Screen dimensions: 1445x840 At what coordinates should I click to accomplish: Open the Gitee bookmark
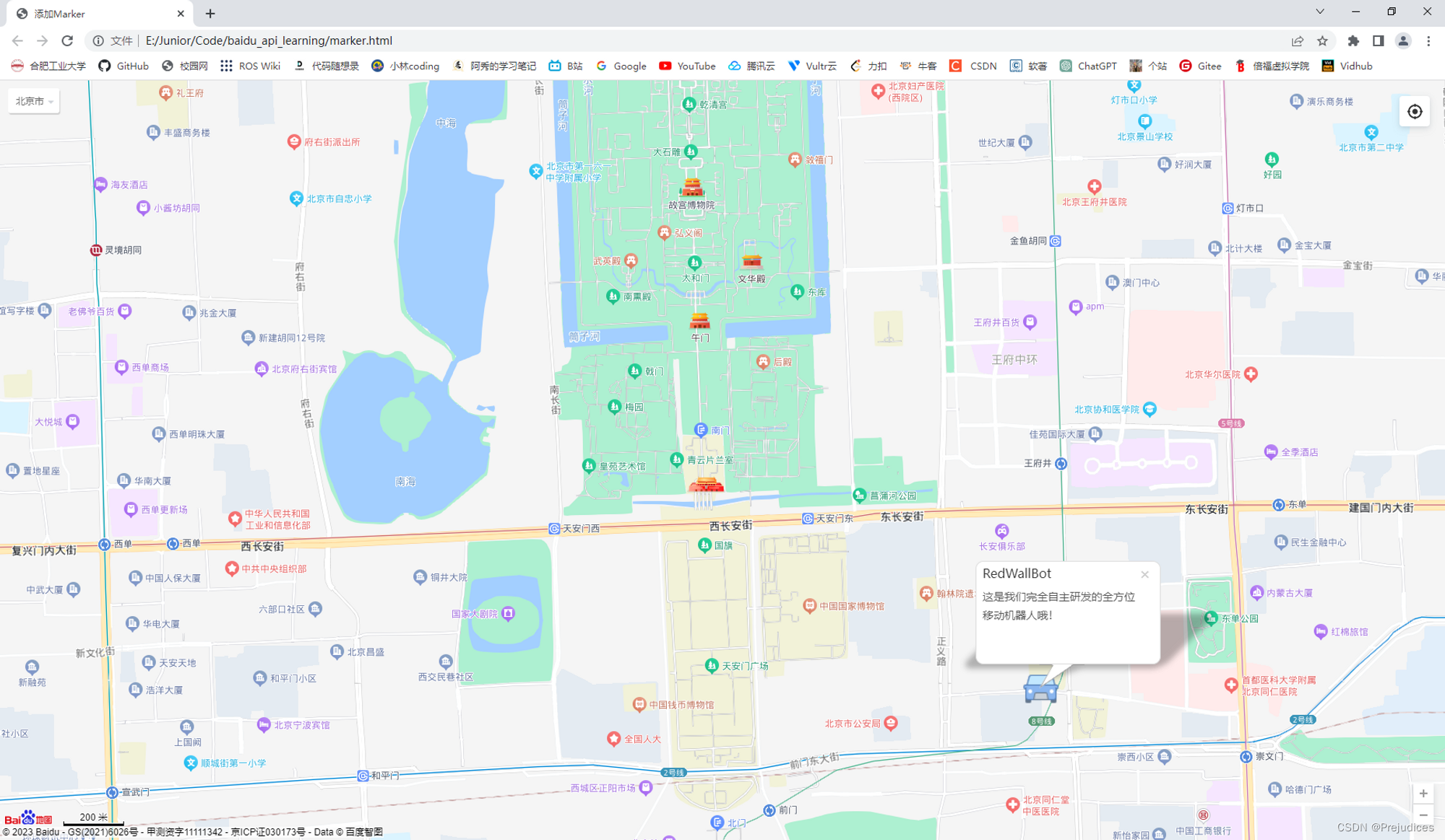coord(1200,66)
